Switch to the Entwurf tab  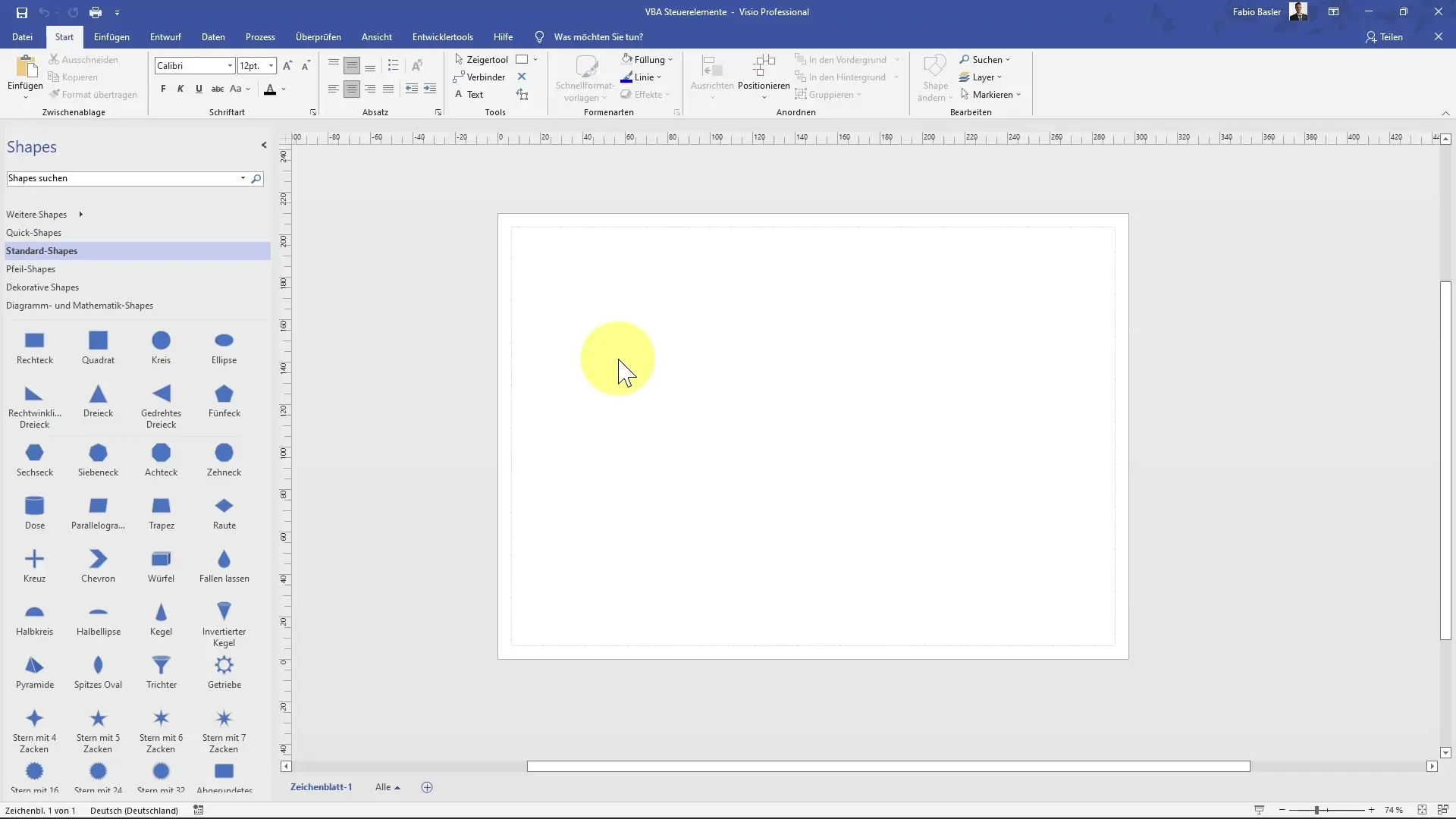point(165,36)
